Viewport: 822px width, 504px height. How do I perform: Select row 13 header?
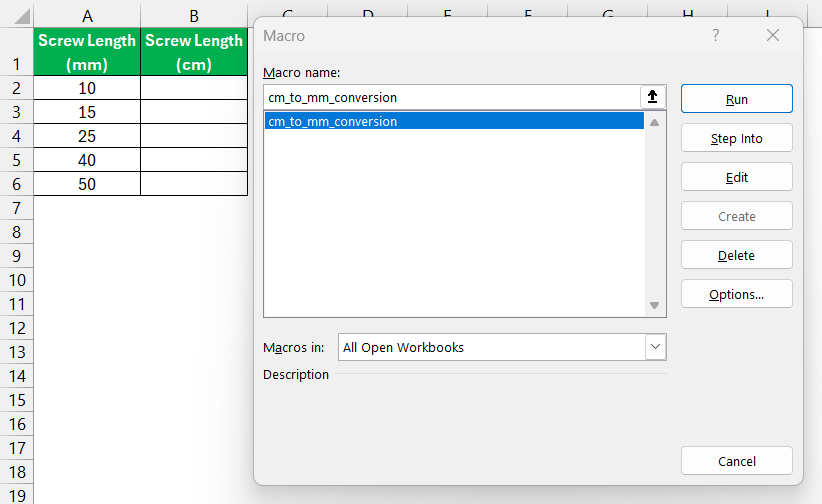[17, 352]
